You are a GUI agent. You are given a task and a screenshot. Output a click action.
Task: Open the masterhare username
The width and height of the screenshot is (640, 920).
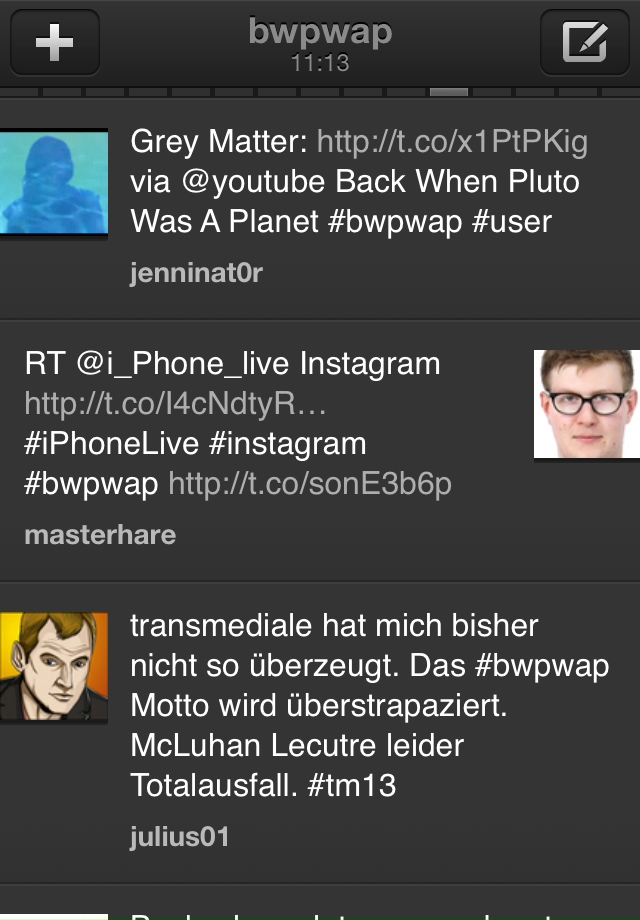point(100,535)
